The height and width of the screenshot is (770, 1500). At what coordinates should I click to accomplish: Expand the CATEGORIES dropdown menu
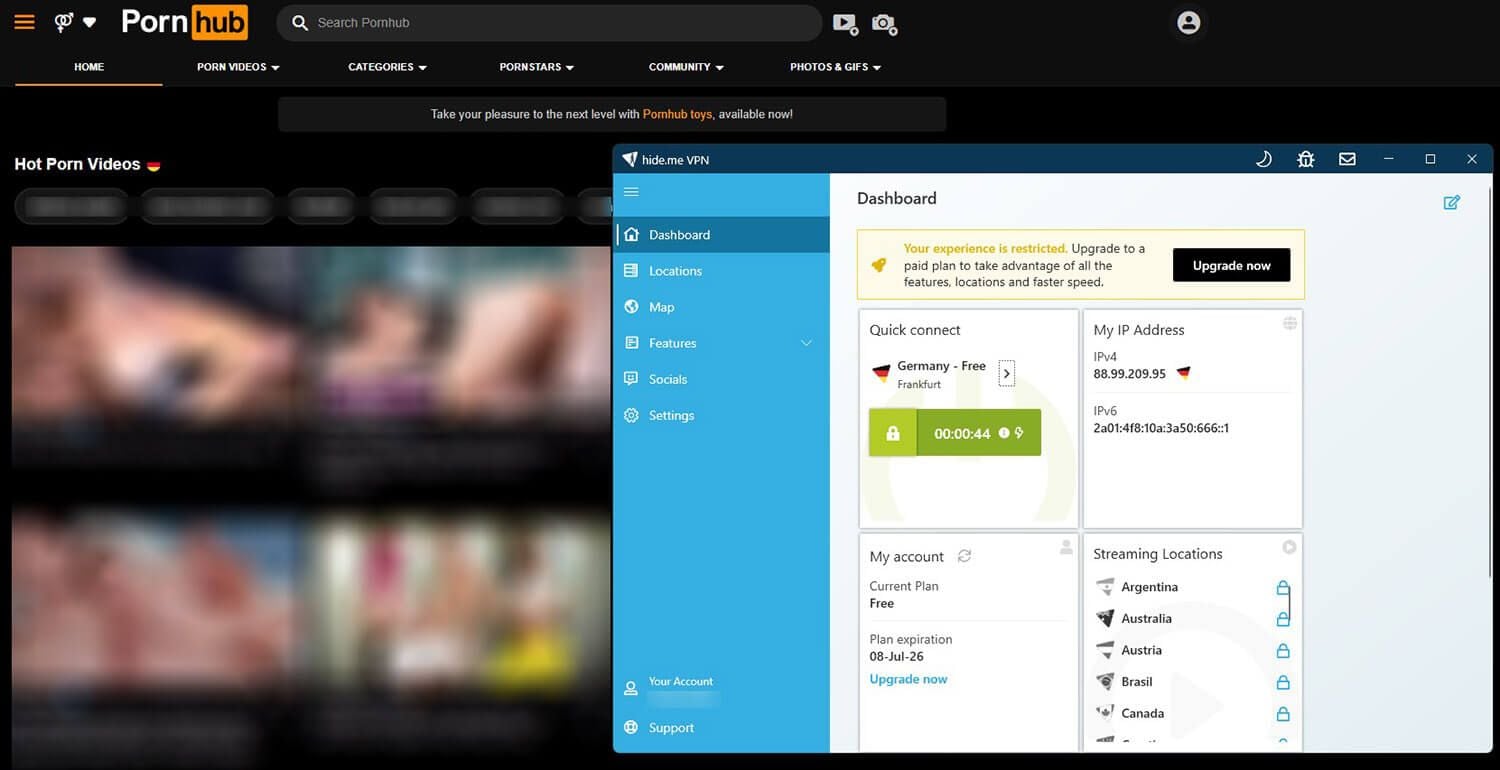click(x=387, y=67)
